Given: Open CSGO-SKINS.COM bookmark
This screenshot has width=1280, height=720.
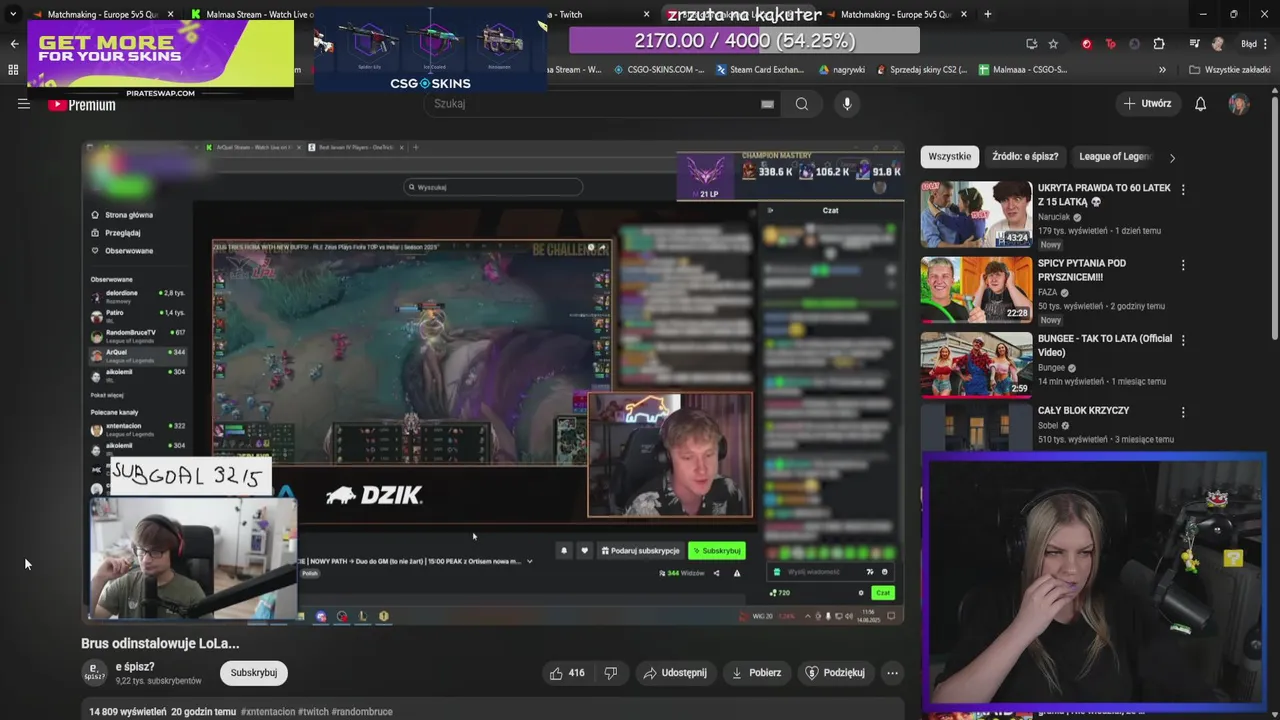Looking at the screenshot, I should pyautogui.click(x=660, y=70).
